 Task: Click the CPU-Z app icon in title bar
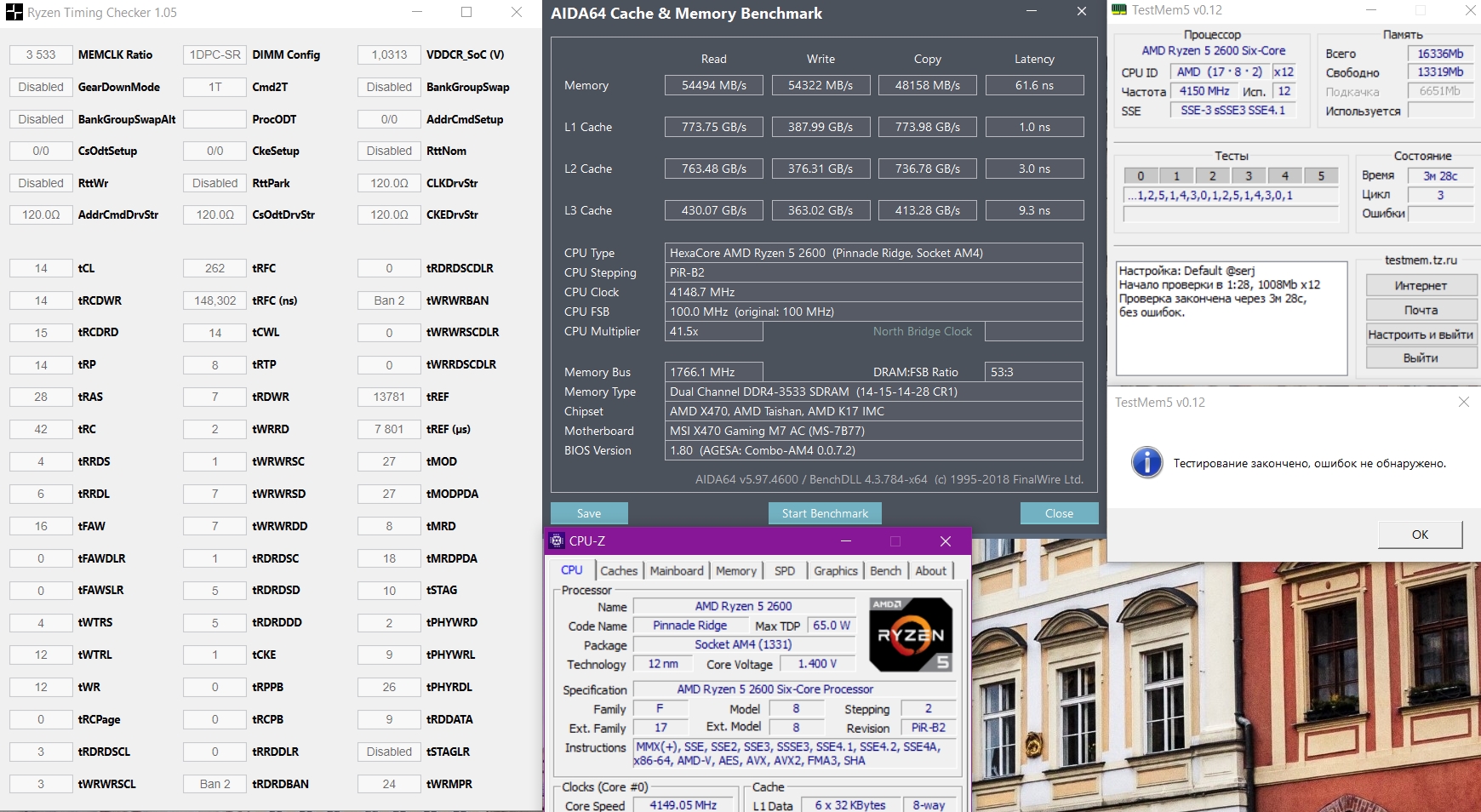pyautogui.click(x=557, y=540)
